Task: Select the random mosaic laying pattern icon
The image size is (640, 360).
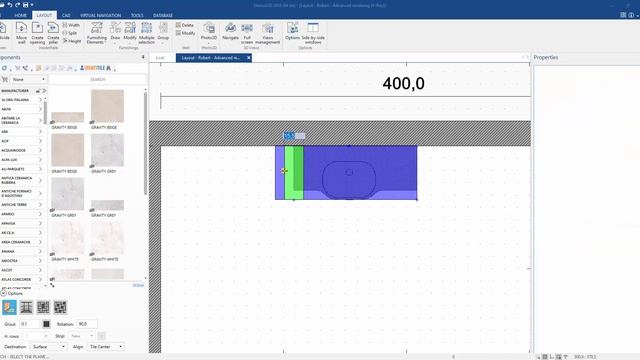Action: [x=60, y=307]
